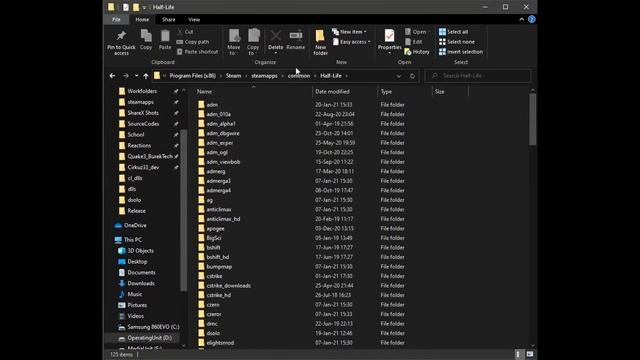Viewport: 640px width, 360px height.
Task: Click the Delete ribbon icon
Action: [276, 36]
